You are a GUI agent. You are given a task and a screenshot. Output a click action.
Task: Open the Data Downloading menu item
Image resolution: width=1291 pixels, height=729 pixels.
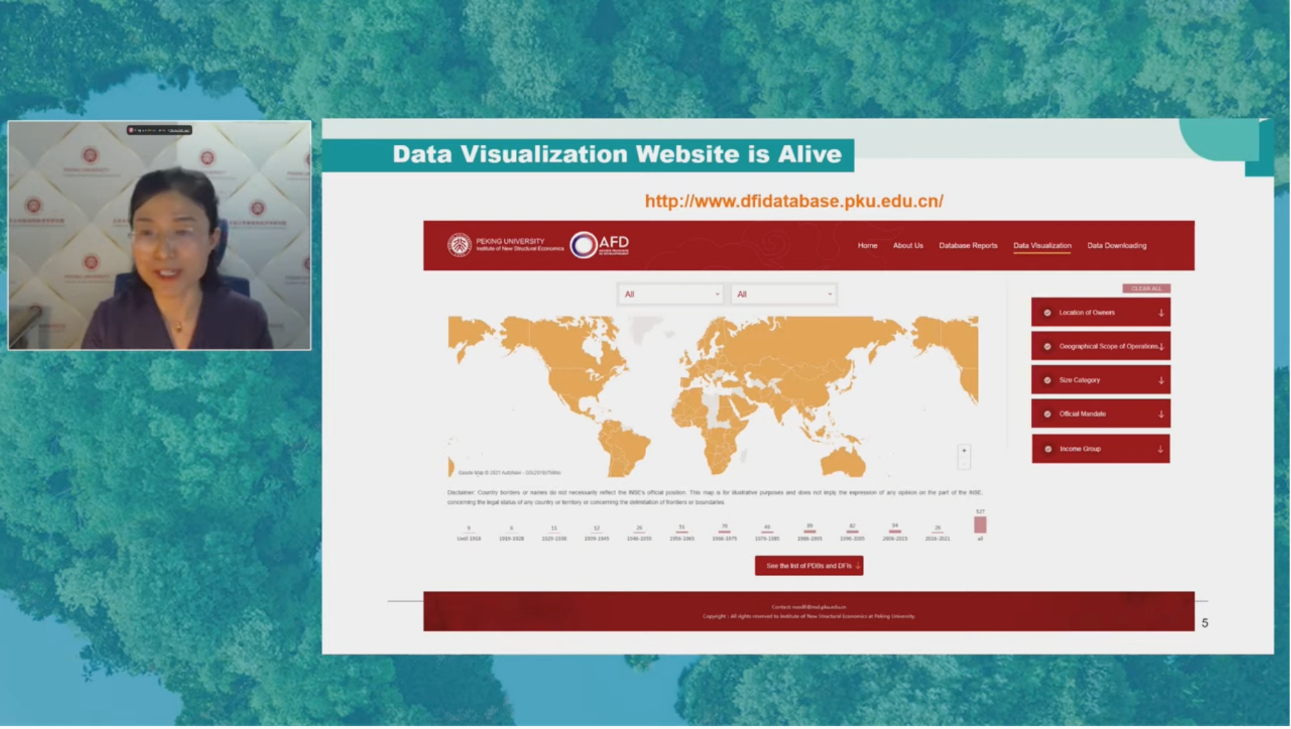pos(1116,246)
